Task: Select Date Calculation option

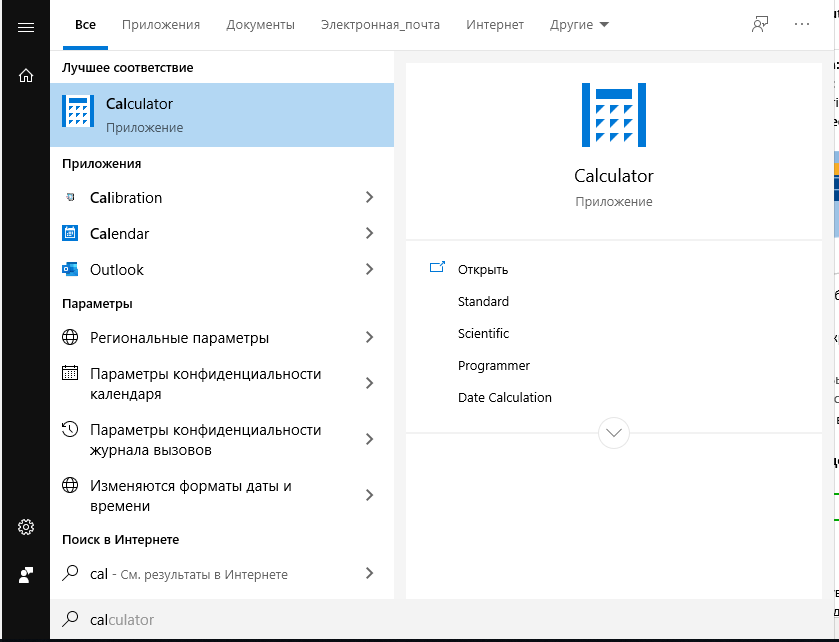Action: point(504,397)
